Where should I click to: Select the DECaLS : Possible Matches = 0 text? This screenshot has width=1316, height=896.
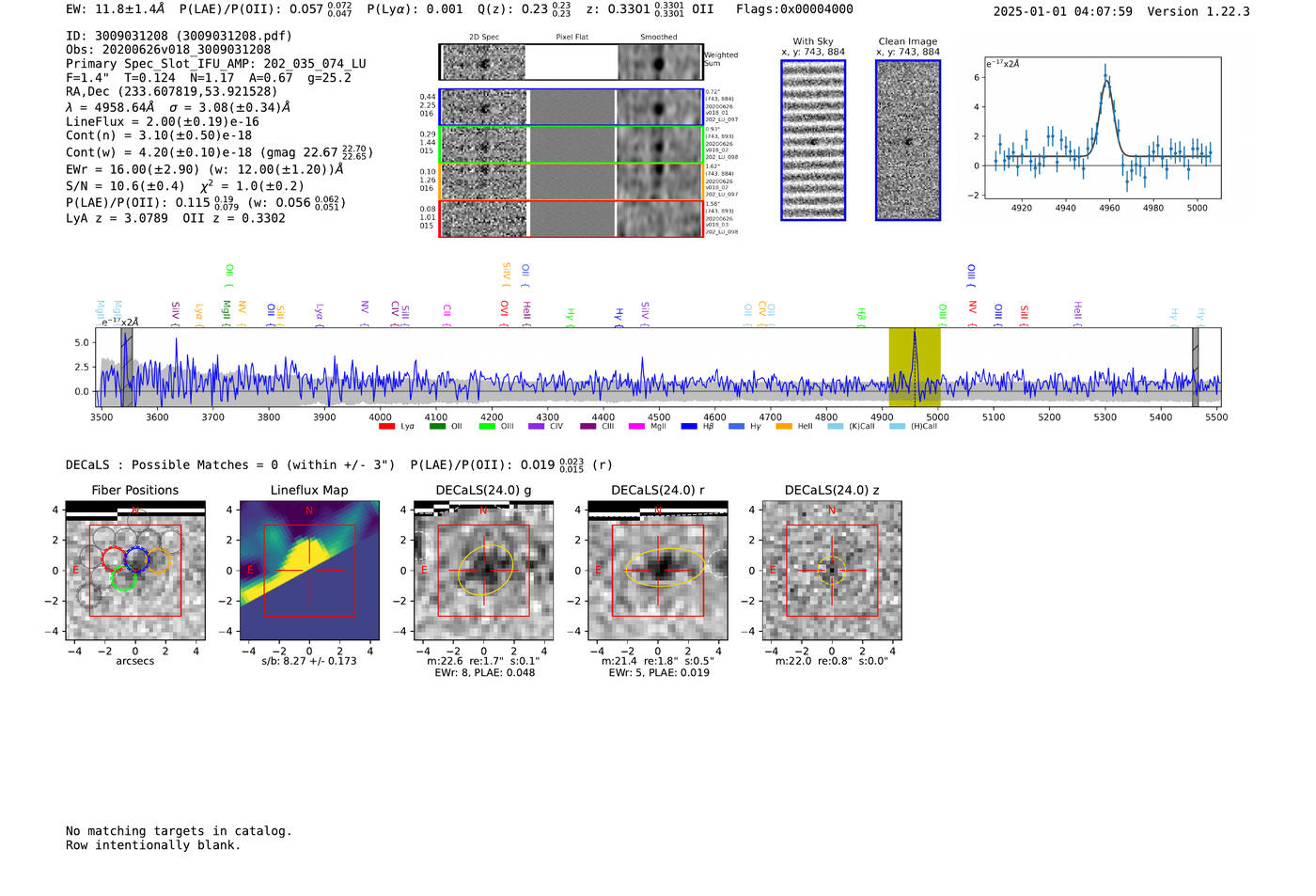(x=230, y=465)
